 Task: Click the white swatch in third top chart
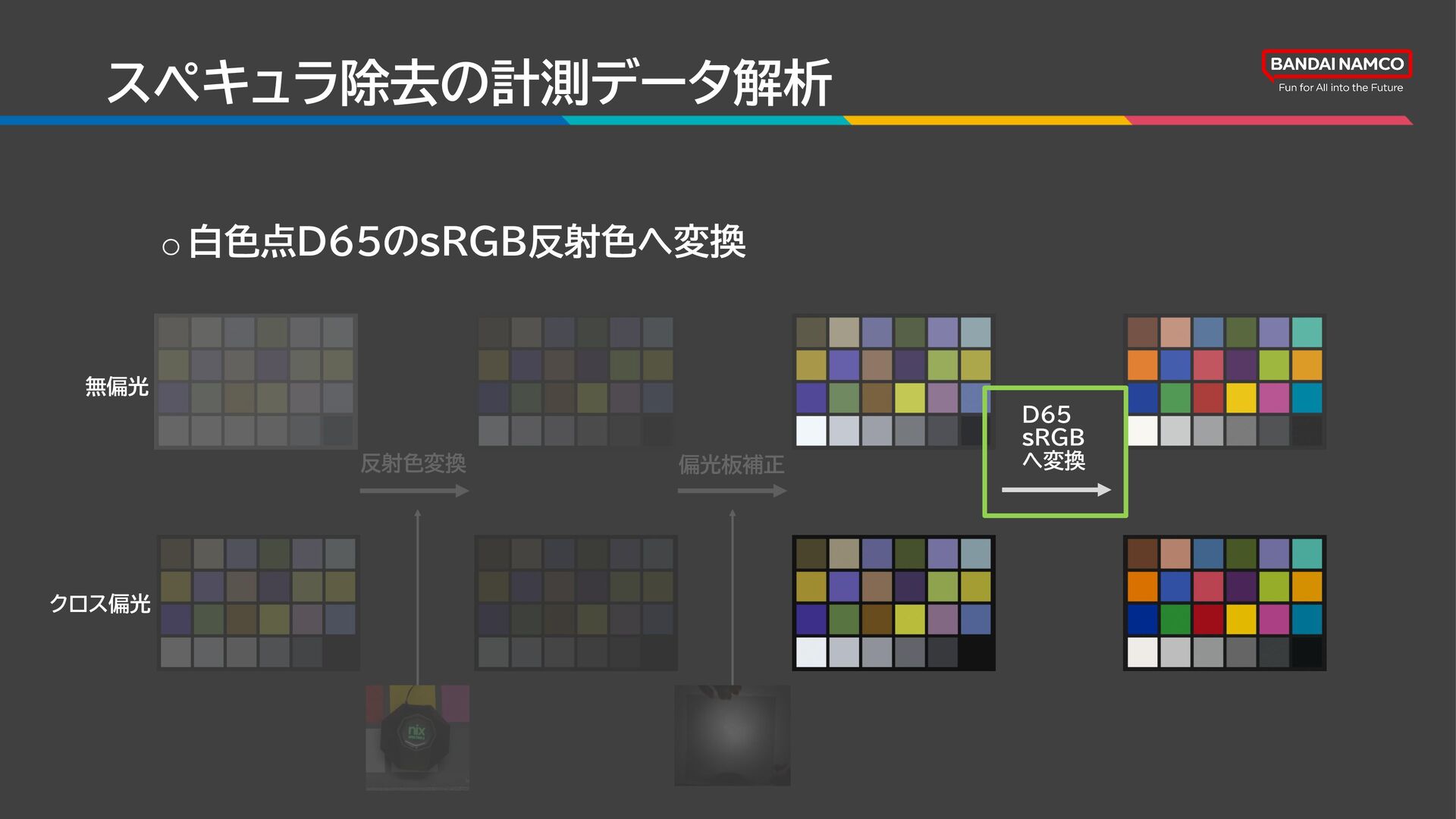point(811,431)
